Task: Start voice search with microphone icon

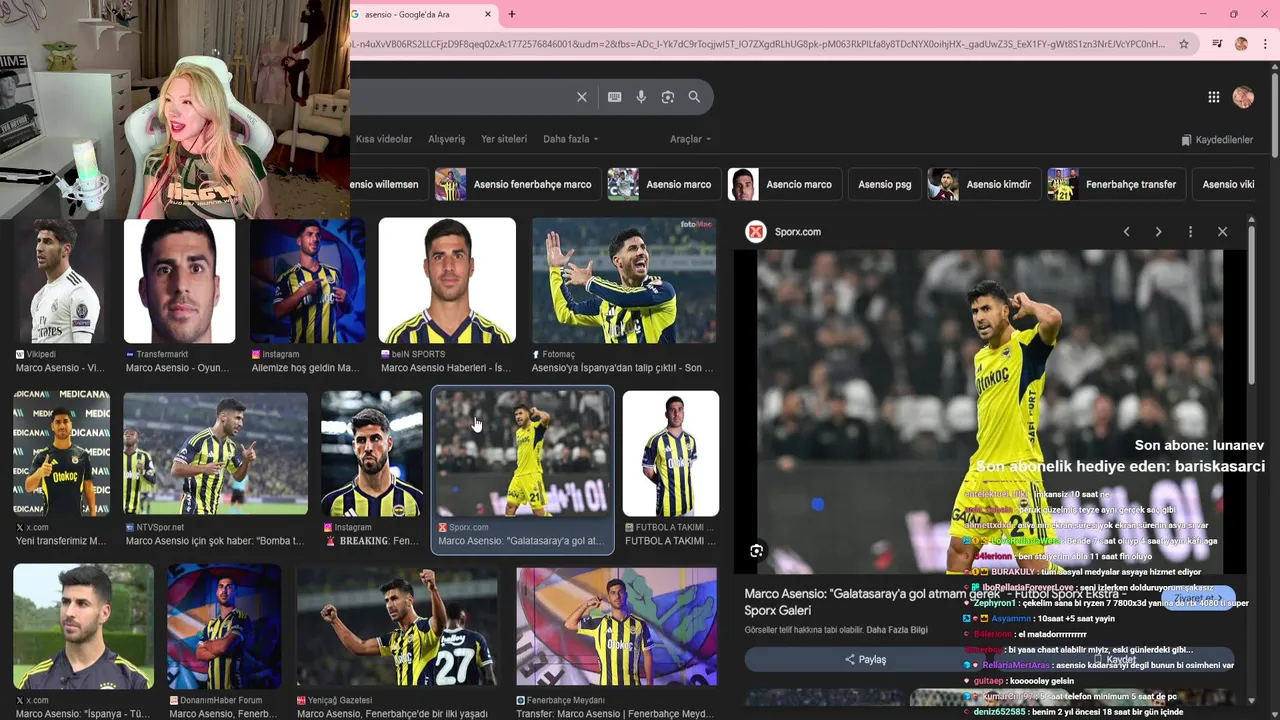Action: (x=641, y=97)
